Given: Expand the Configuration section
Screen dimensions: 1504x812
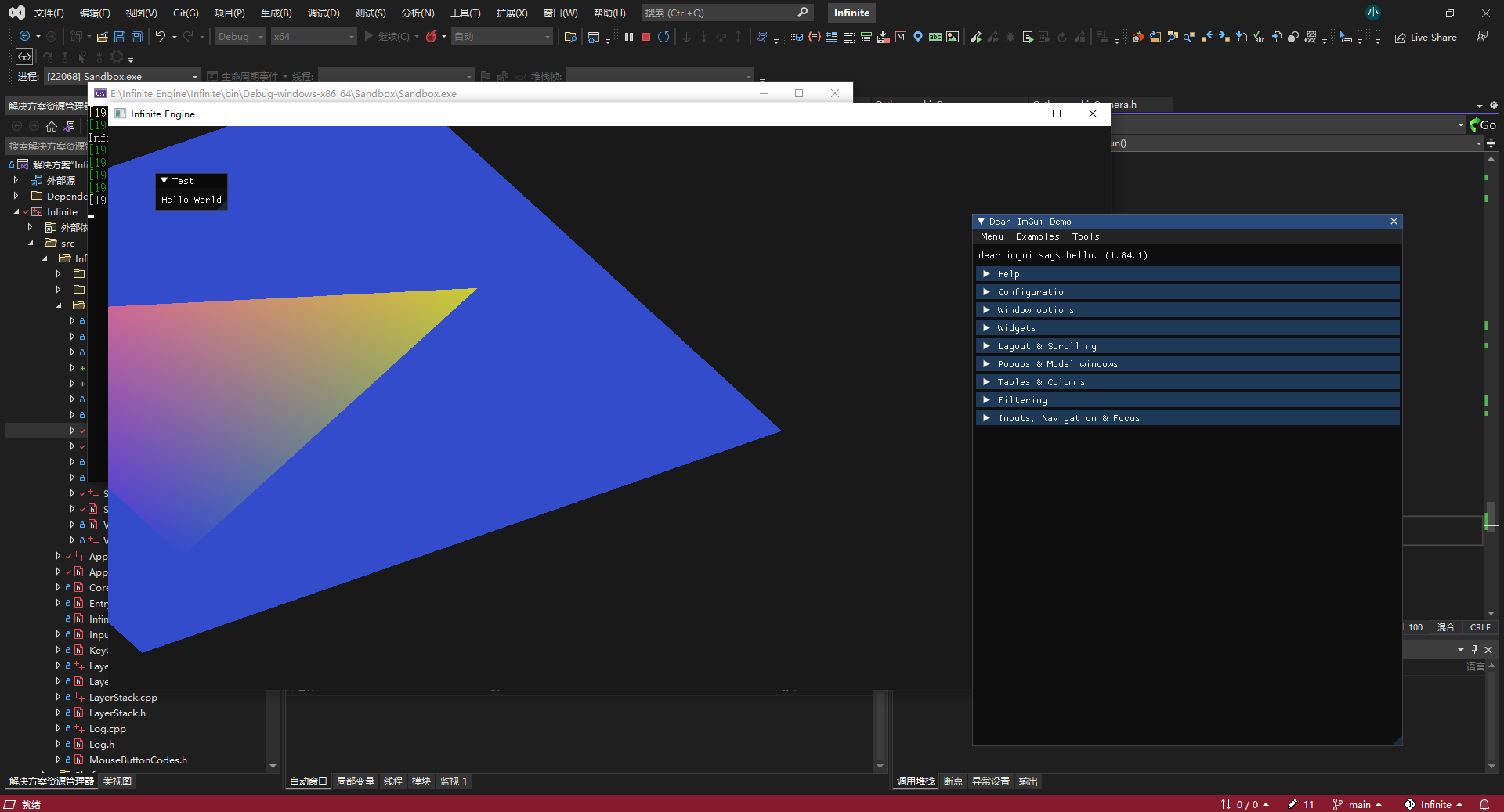Looking at the screenshot, I should click(x=1188, y=292).
